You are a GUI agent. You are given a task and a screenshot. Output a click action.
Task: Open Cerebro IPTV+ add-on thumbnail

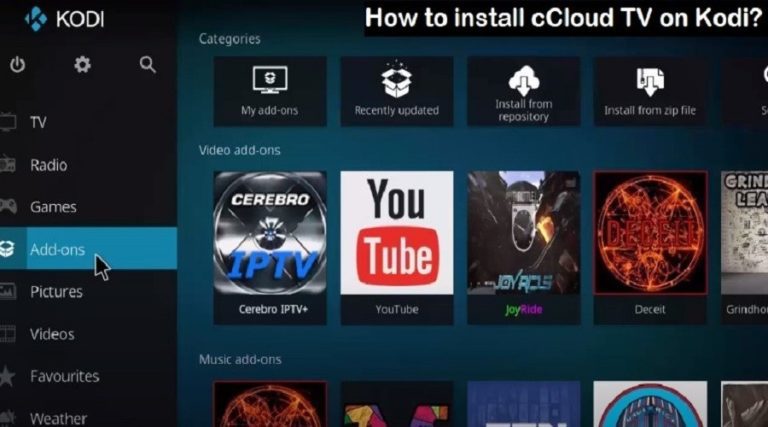pos(270,233)
